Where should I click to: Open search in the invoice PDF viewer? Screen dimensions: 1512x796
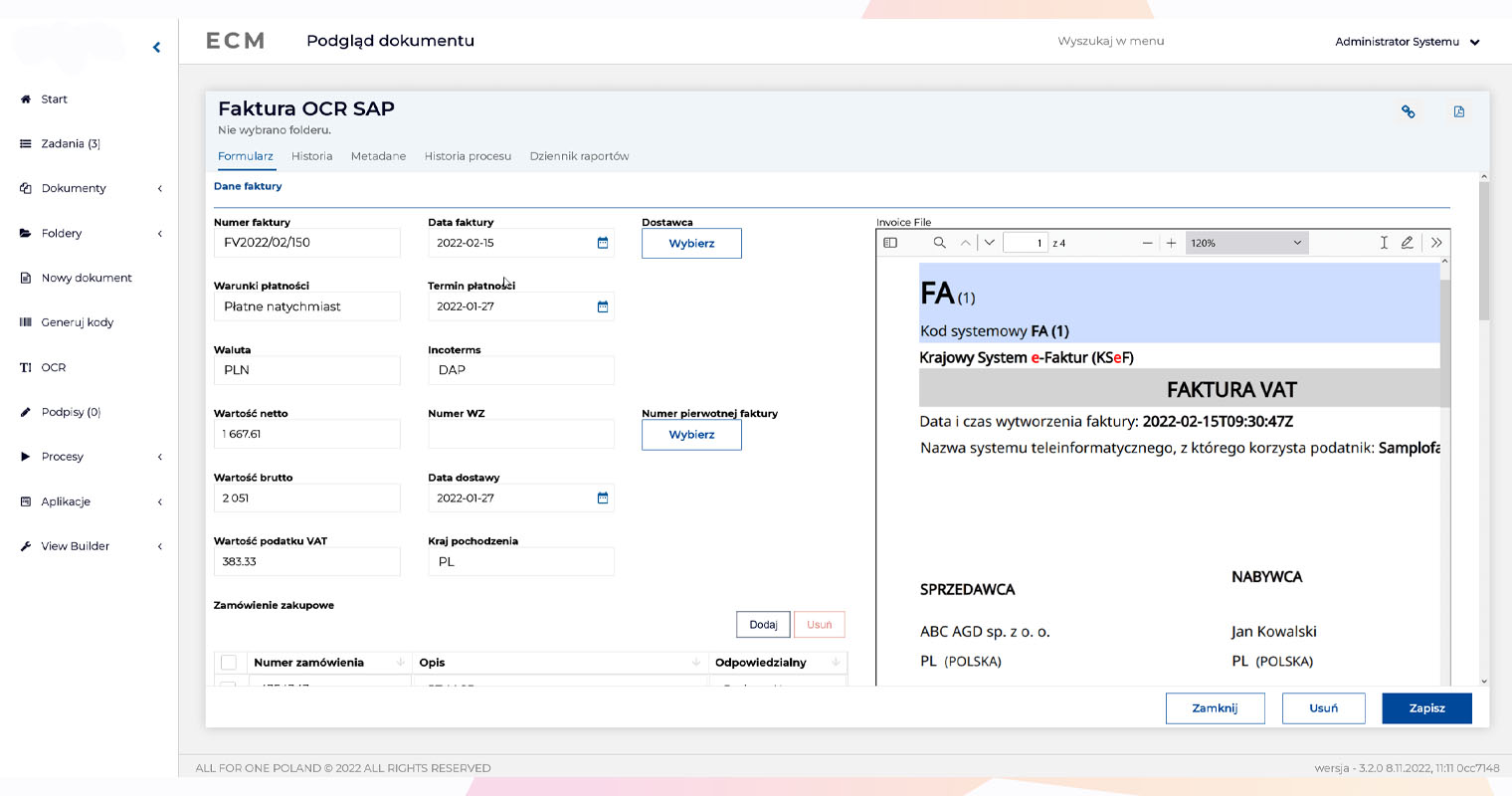click(x=939, y=243)
